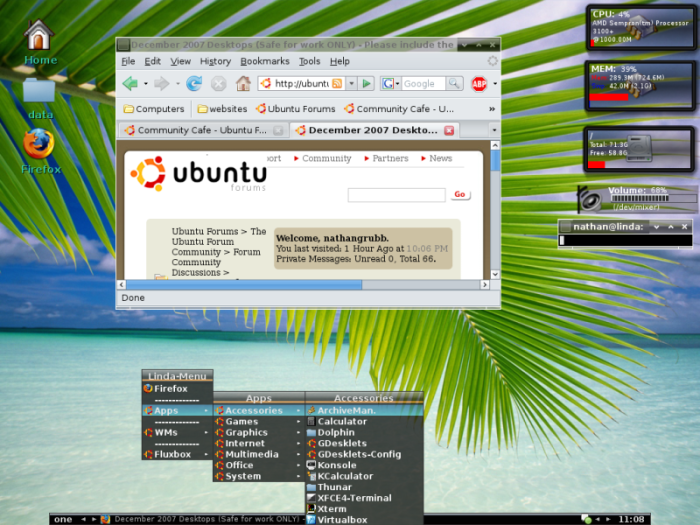This screenshot has height=525, width=700.
Task: Open KCalculator from Accessories menu
Action: (x=364, y=476)
